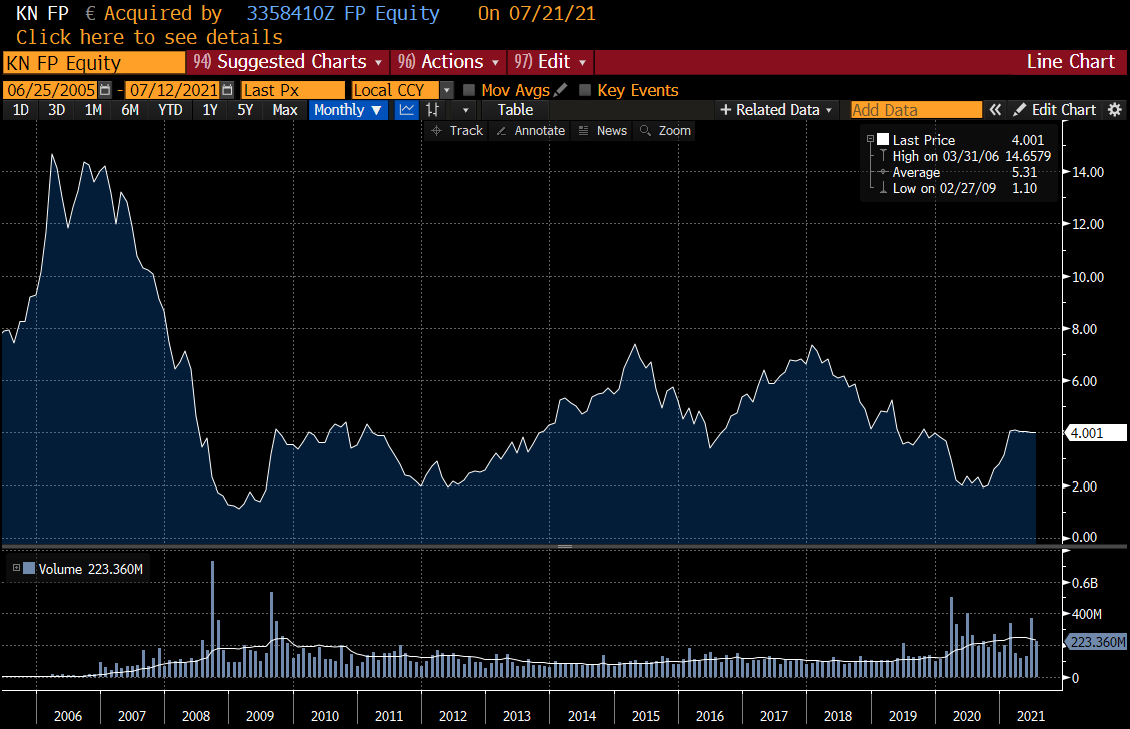The width and height of the screenshot is (1130, 729).
Task: Click the 4.001 last price axis label
Action: tap(1094, 433)
